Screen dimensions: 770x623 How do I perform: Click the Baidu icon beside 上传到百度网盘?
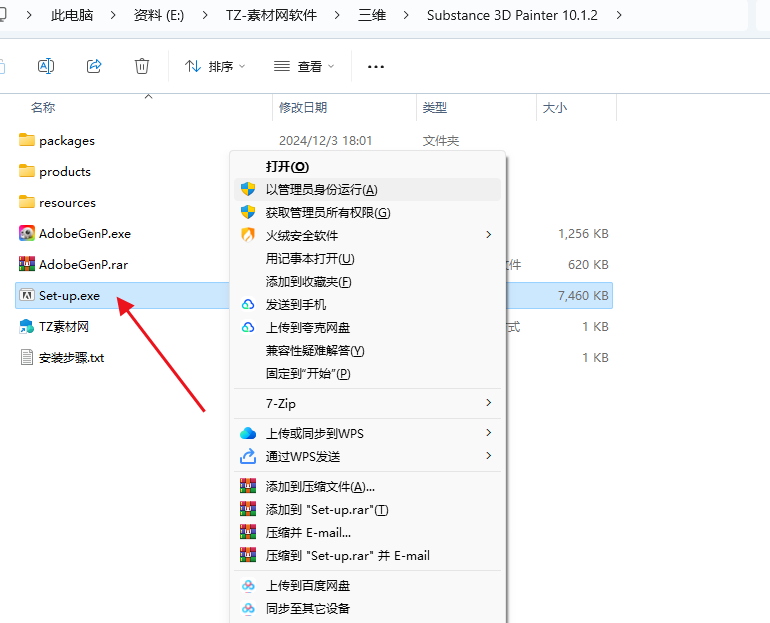click(x=248, y=585)
